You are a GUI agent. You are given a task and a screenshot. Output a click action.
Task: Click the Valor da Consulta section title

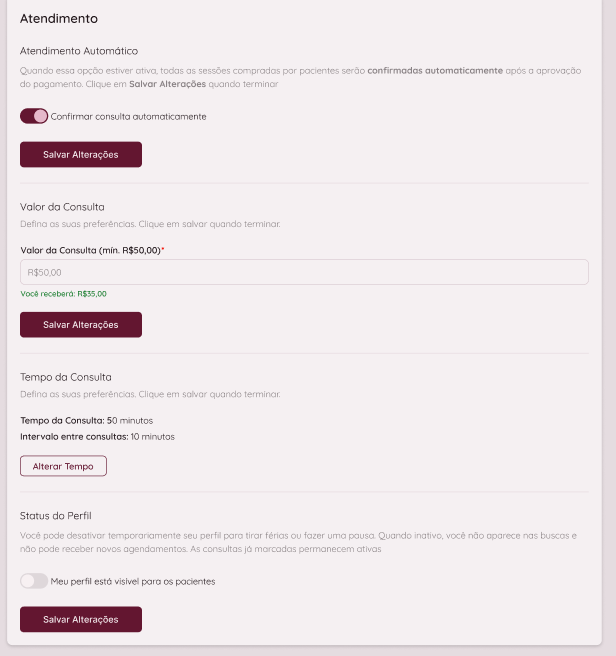click(x=62, y=207)
